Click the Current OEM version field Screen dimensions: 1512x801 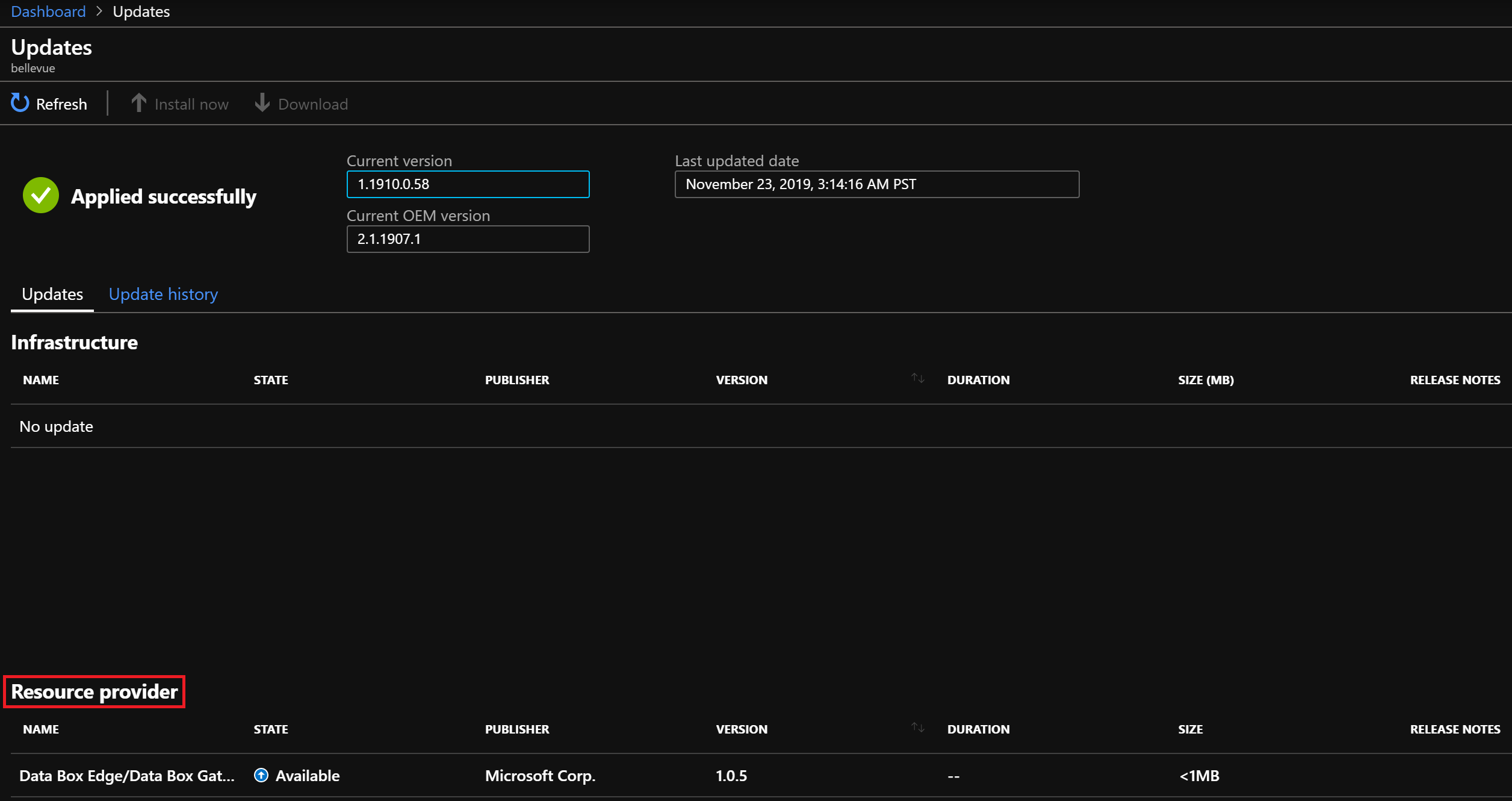tap(468, 239)
